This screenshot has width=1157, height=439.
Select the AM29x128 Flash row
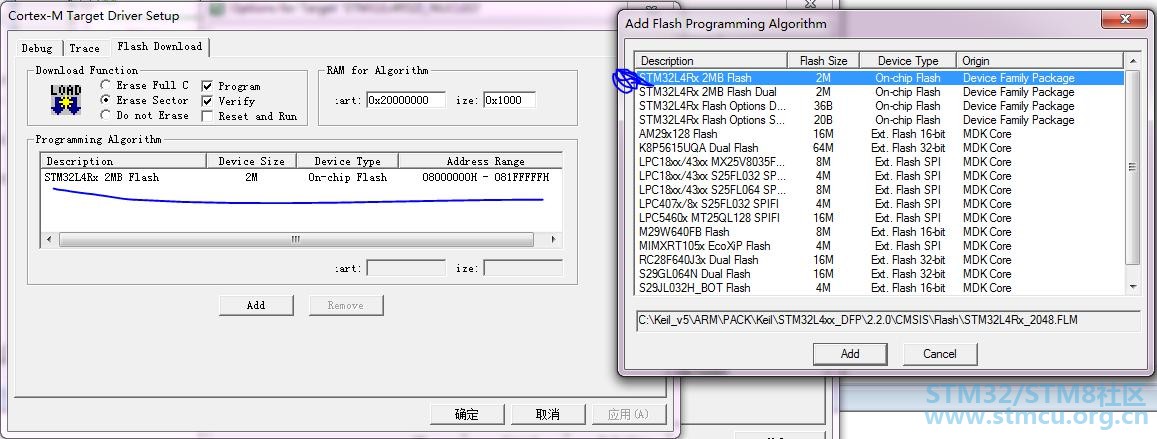880,134
